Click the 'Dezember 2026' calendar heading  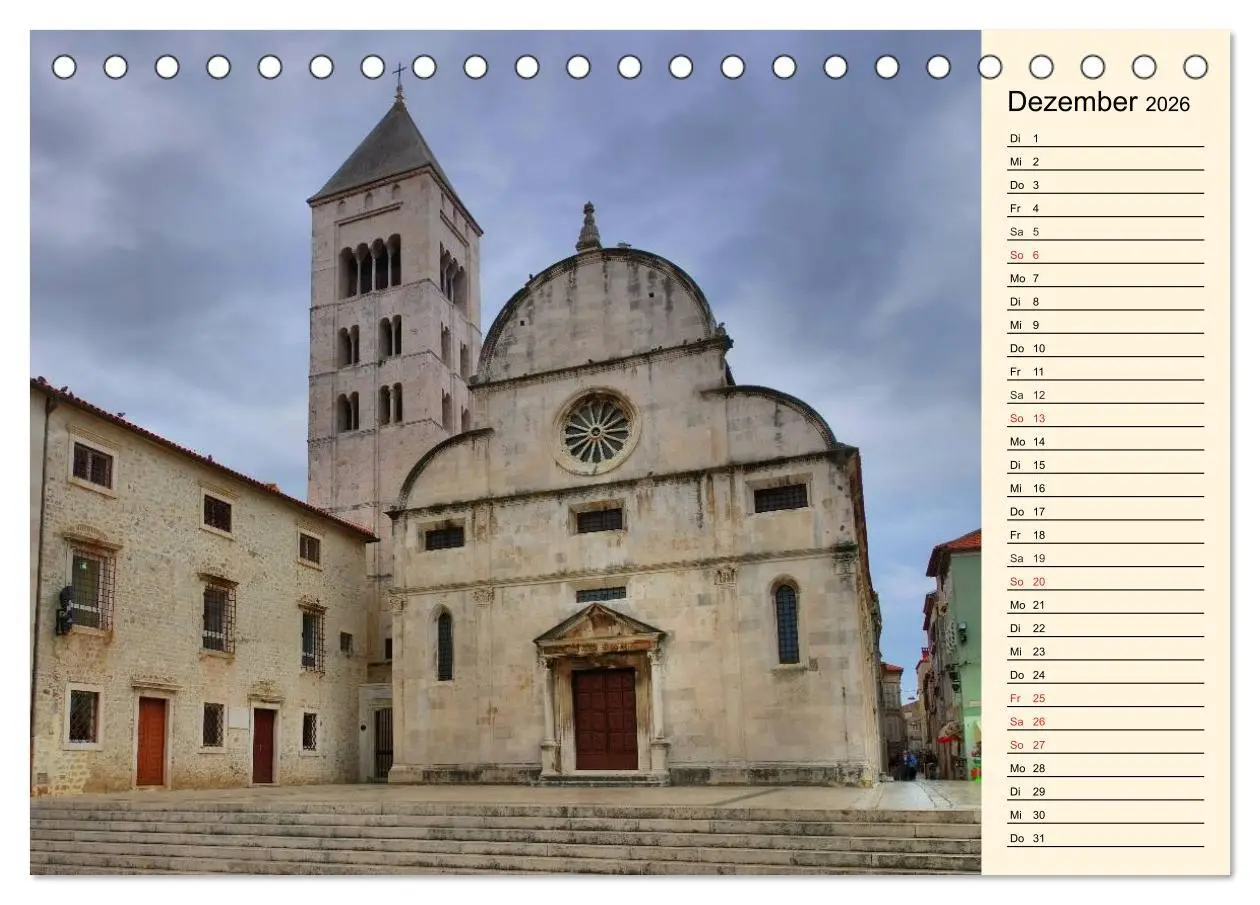point(1098,102)
